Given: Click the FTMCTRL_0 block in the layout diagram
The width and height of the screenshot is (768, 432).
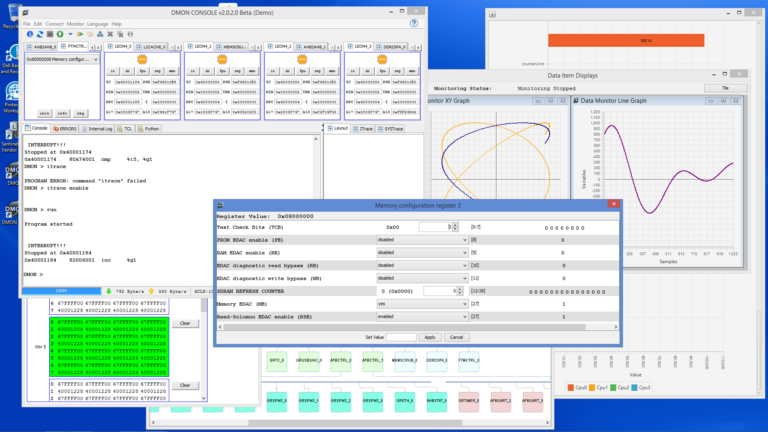Looking at the screenshot, I should (x=469, y=361).
